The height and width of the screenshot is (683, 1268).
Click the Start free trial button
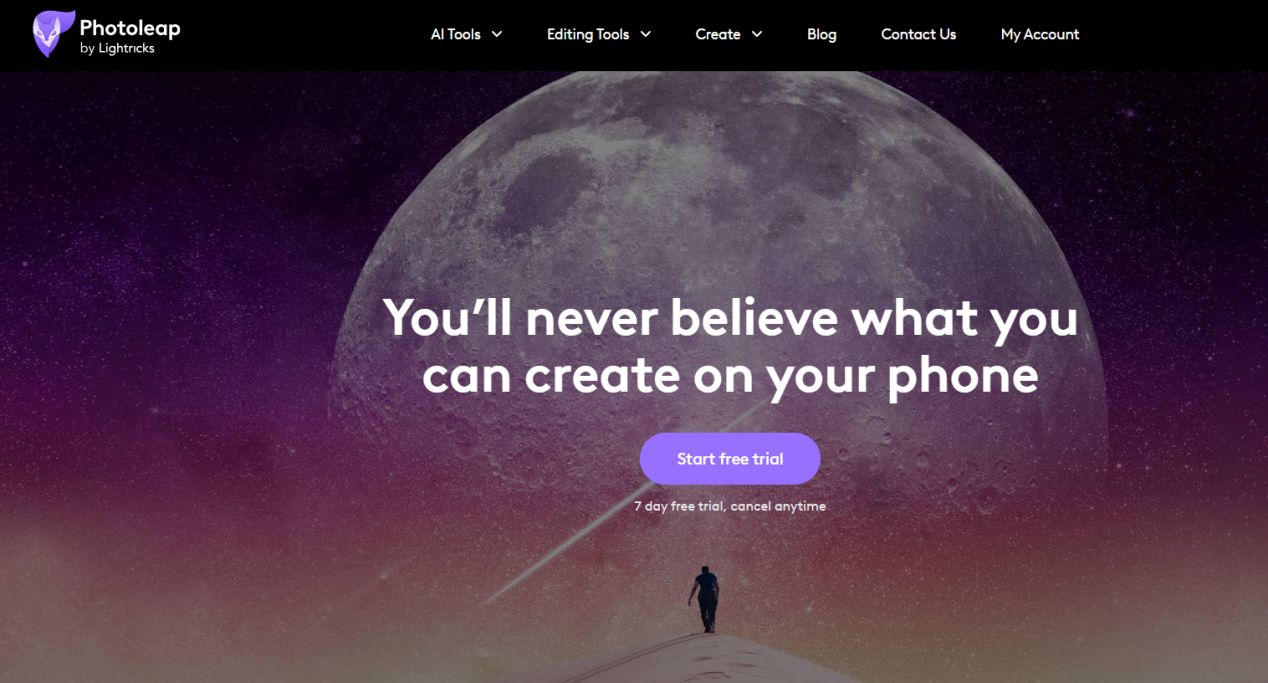(730, 459)
